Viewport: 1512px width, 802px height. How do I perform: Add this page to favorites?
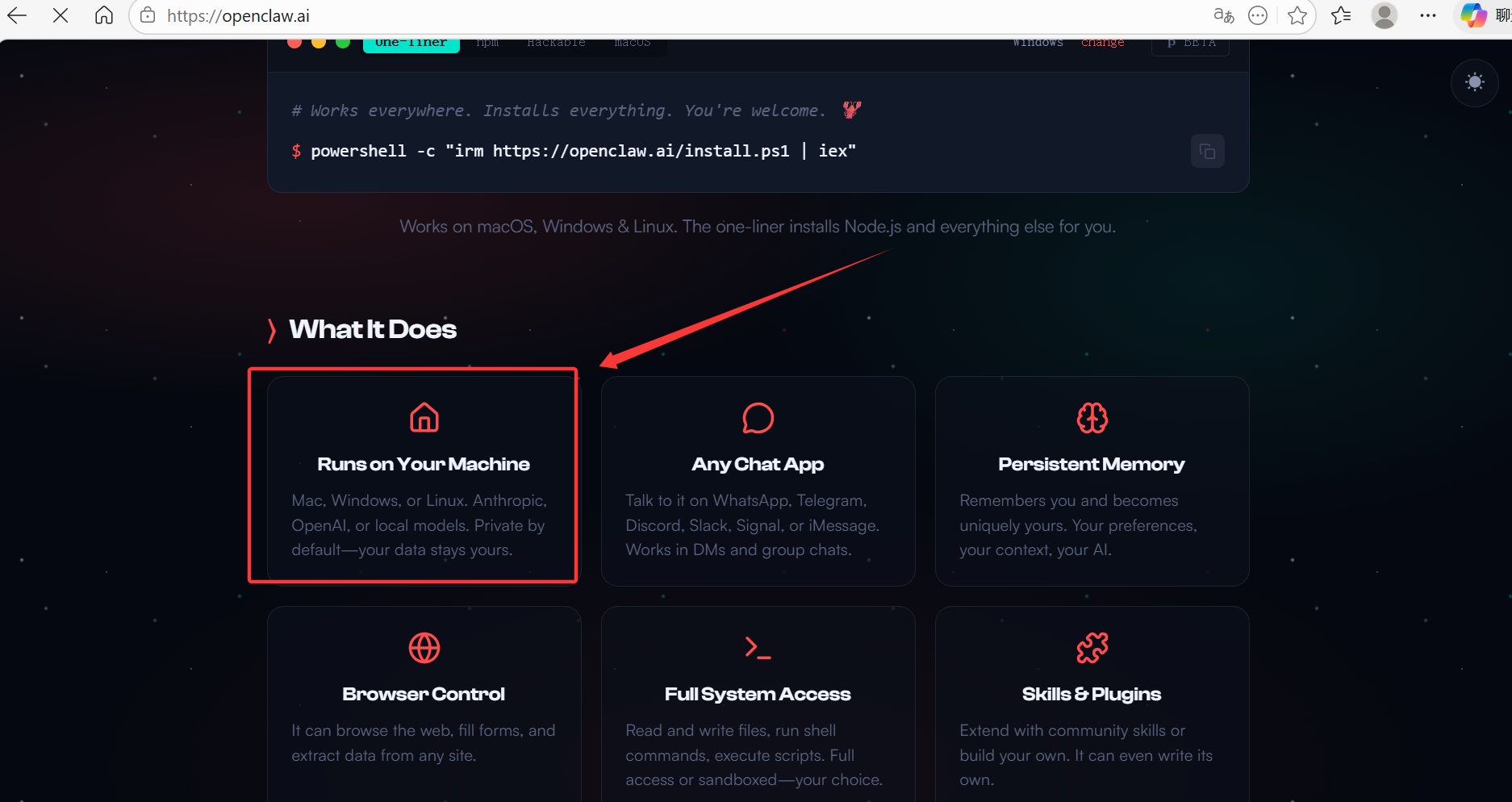click(1297, 15)
